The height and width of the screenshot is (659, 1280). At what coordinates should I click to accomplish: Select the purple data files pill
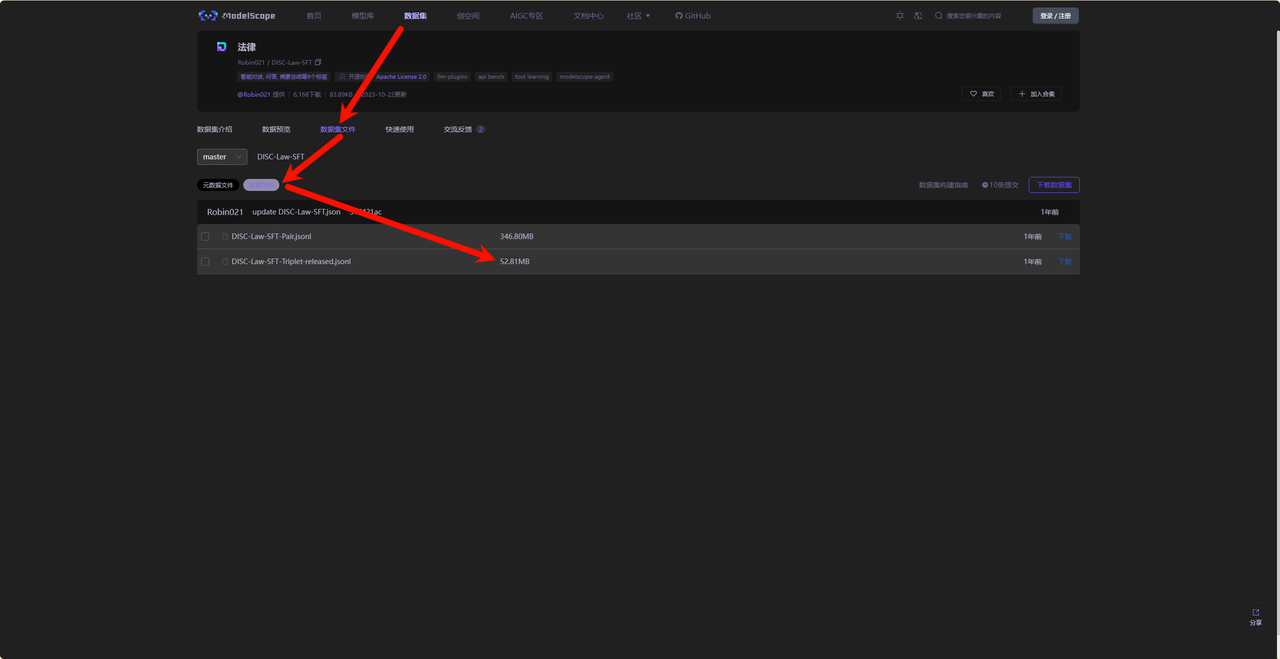pos(261,185)
